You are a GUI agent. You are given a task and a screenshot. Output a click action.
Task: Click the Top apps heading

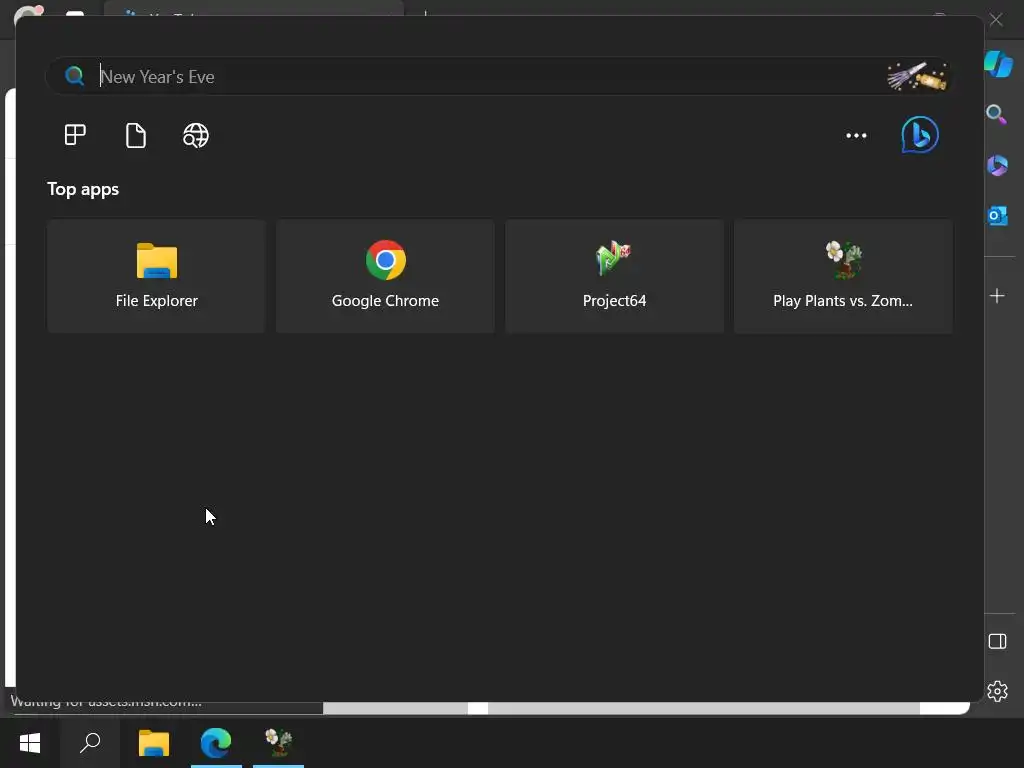point(83,189)
